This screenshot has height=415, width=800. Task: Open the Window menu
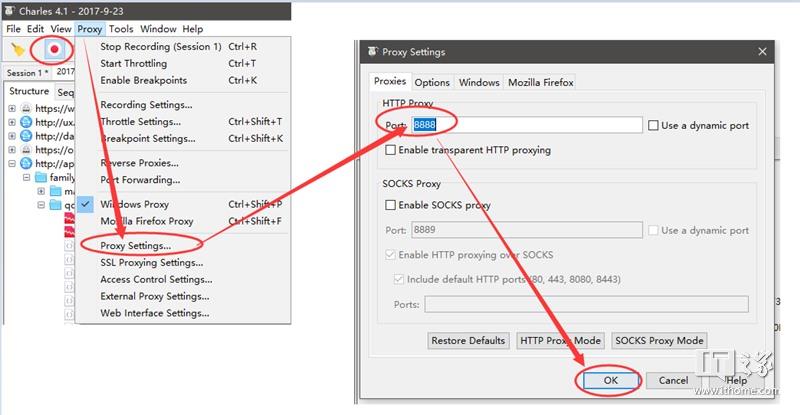[x=158, y=29]
